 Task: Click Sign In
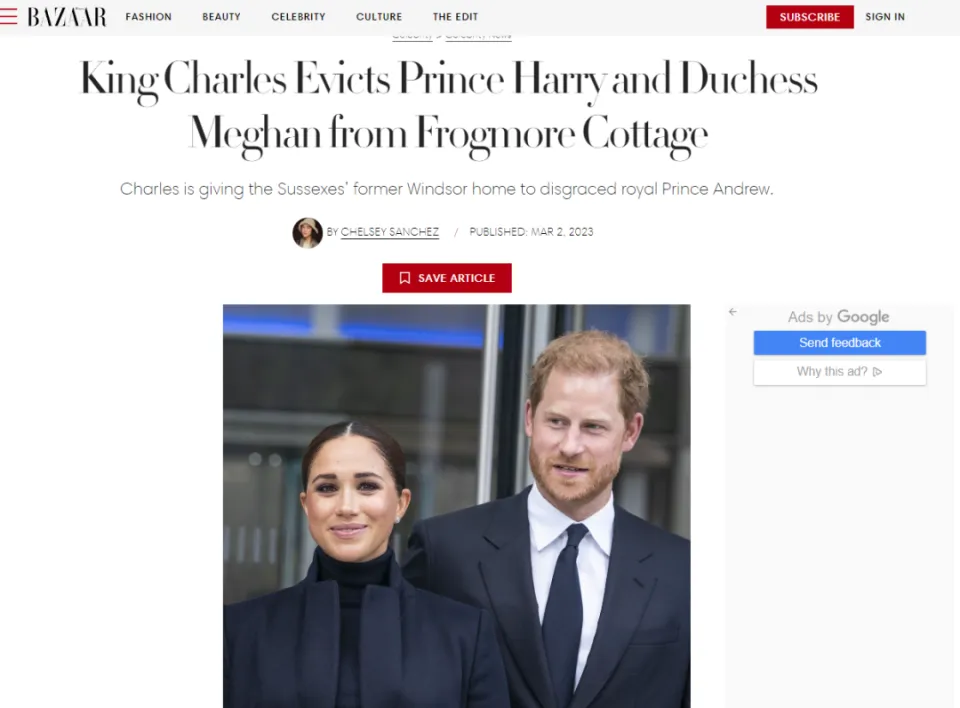885,17
